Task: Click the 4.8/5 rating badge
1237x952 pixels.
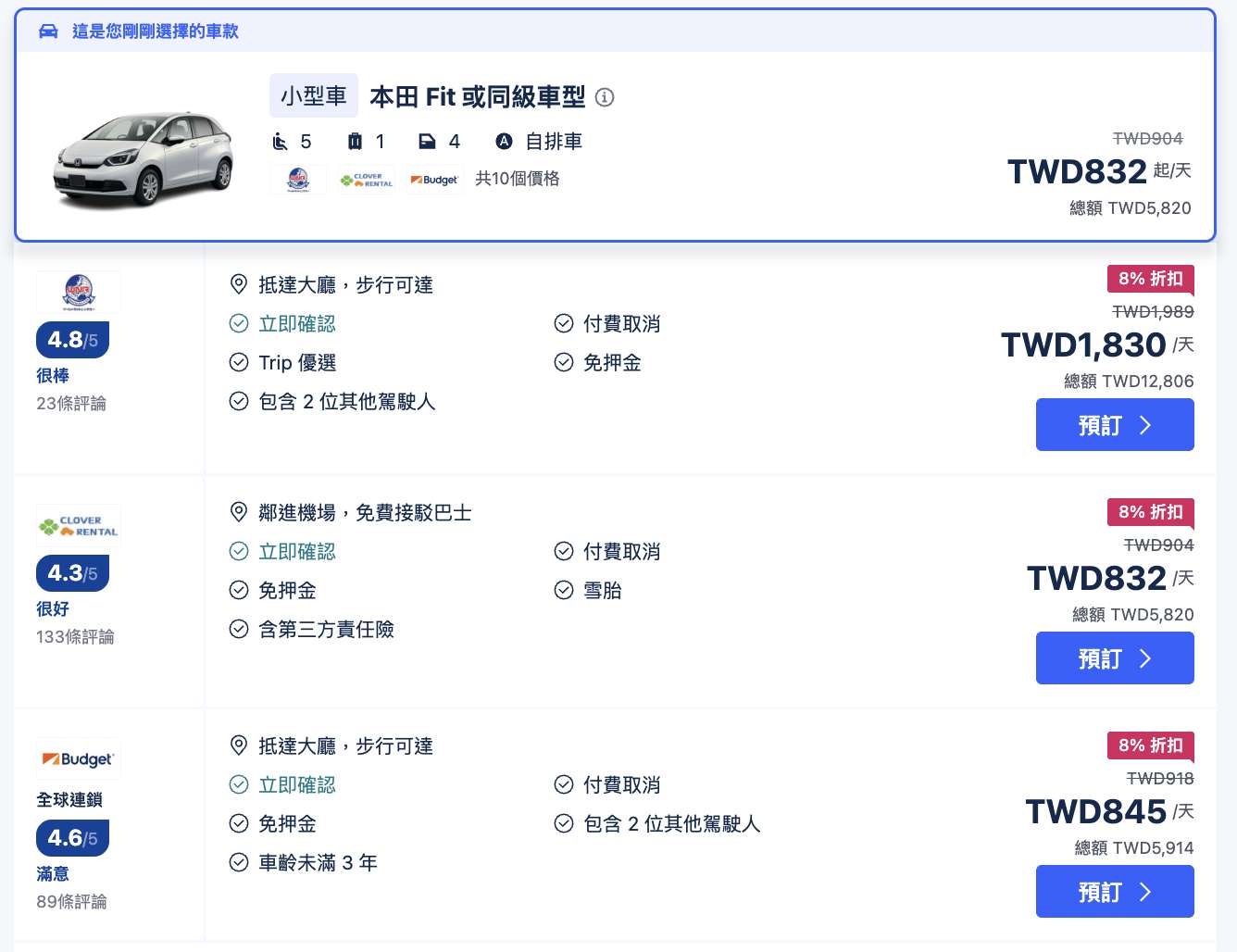Action: (72, 340)
